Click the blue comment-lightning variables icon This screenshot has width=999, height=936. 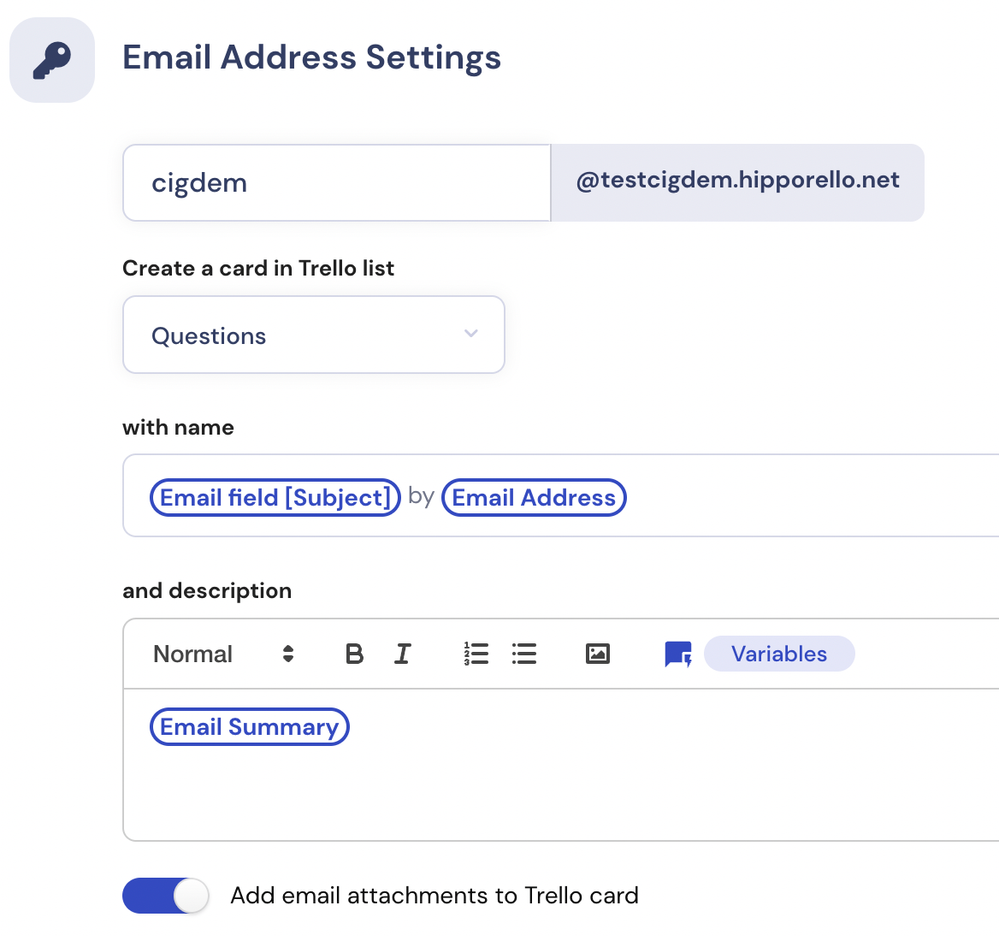pyautogui.click(x=678, y=654)
